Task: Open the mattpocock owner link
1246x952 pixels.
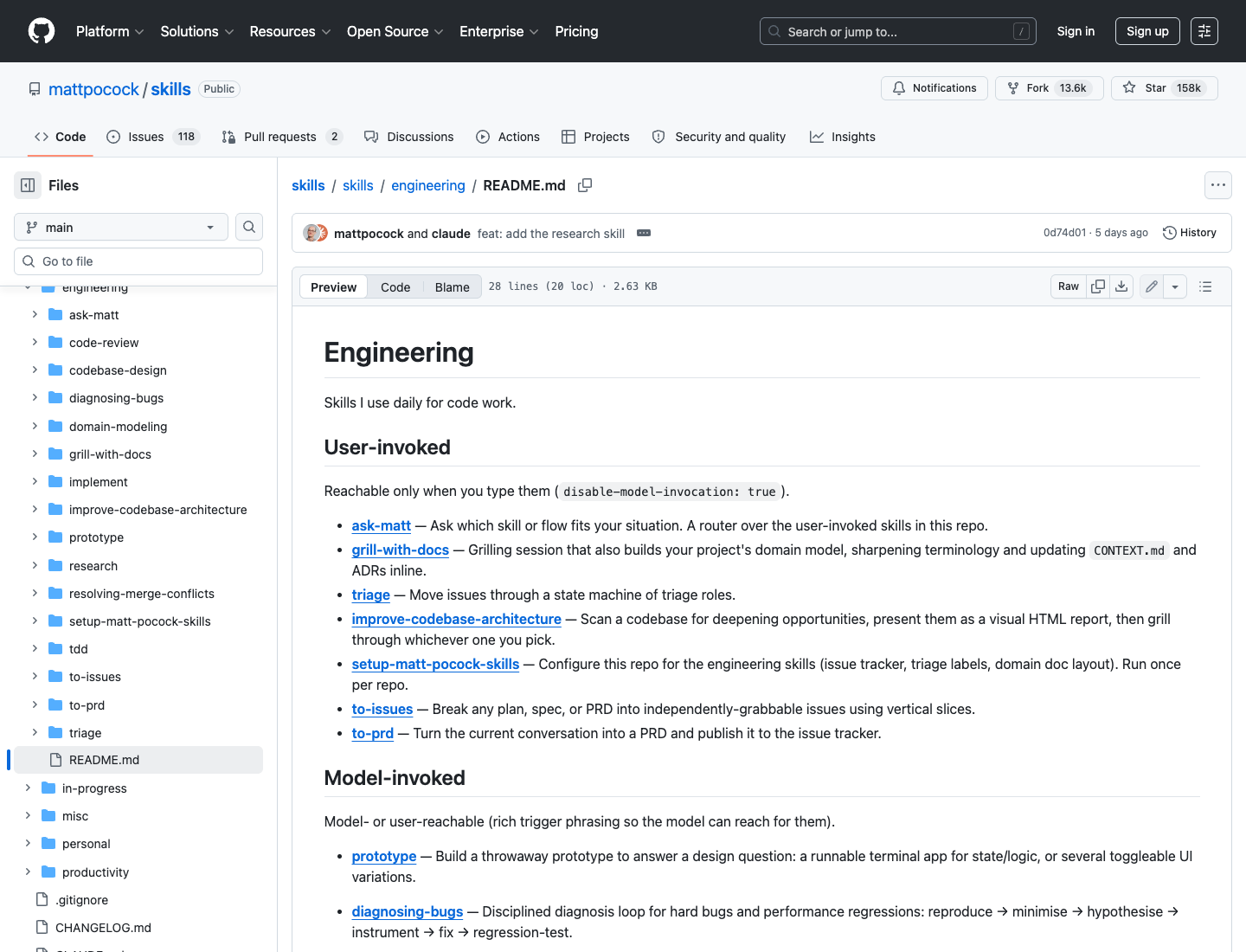Action: tap(93, 89)
